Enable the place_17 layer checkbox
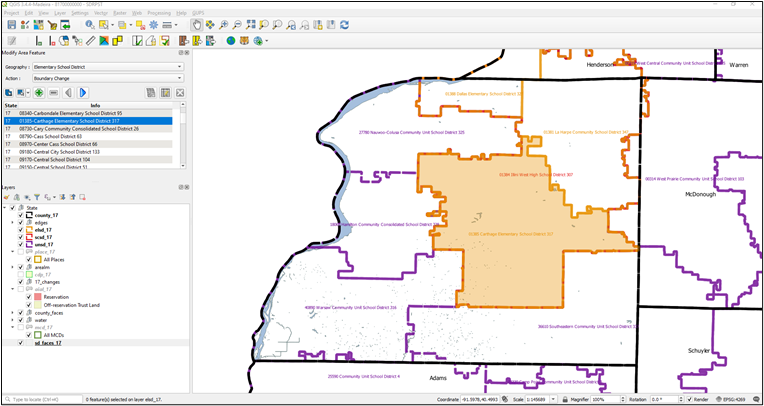The image size is (764, 406). [x=20, y=252]
